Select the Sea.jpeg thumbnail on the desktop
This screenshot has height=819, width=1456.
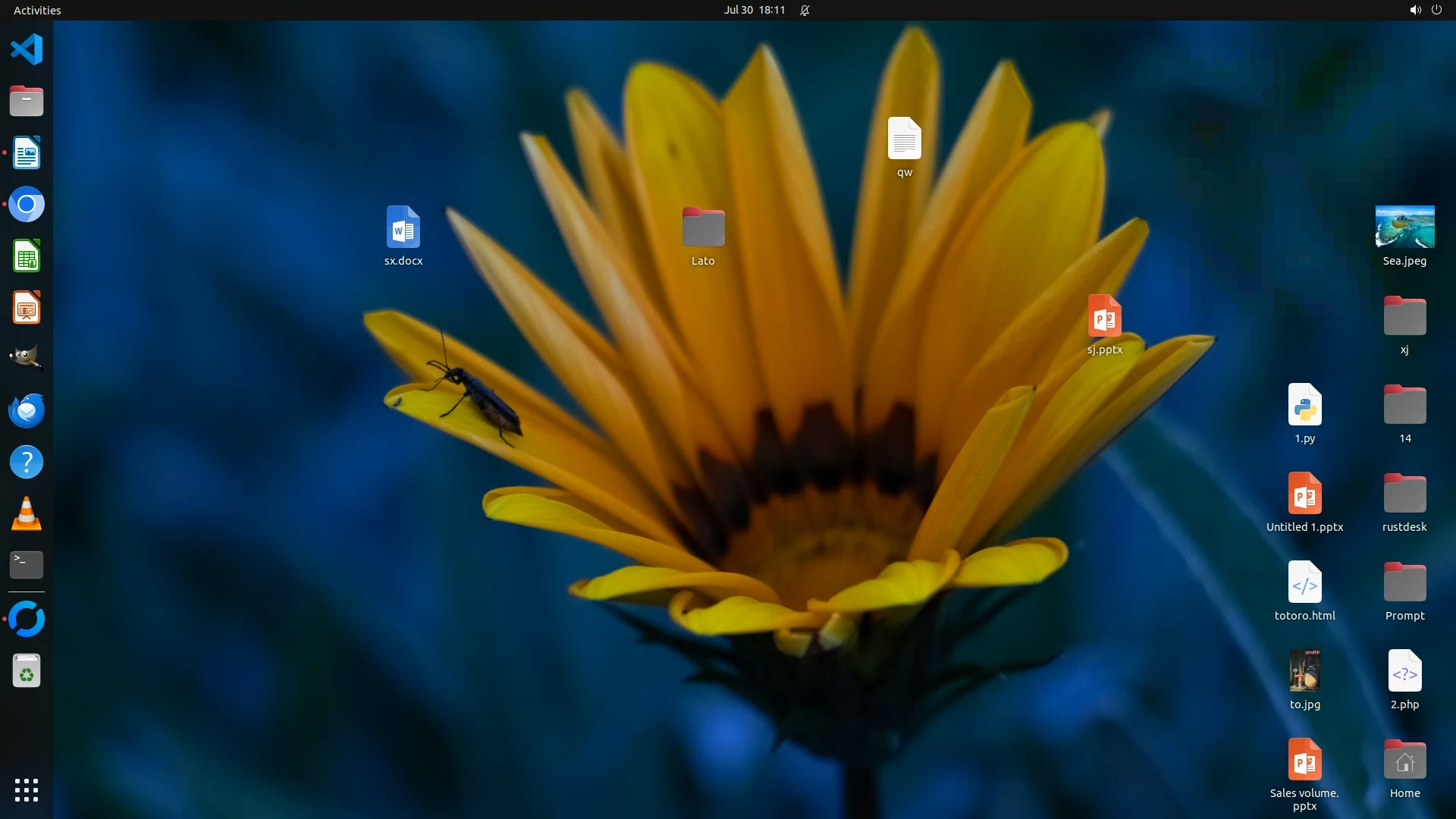click(1404, 227)
